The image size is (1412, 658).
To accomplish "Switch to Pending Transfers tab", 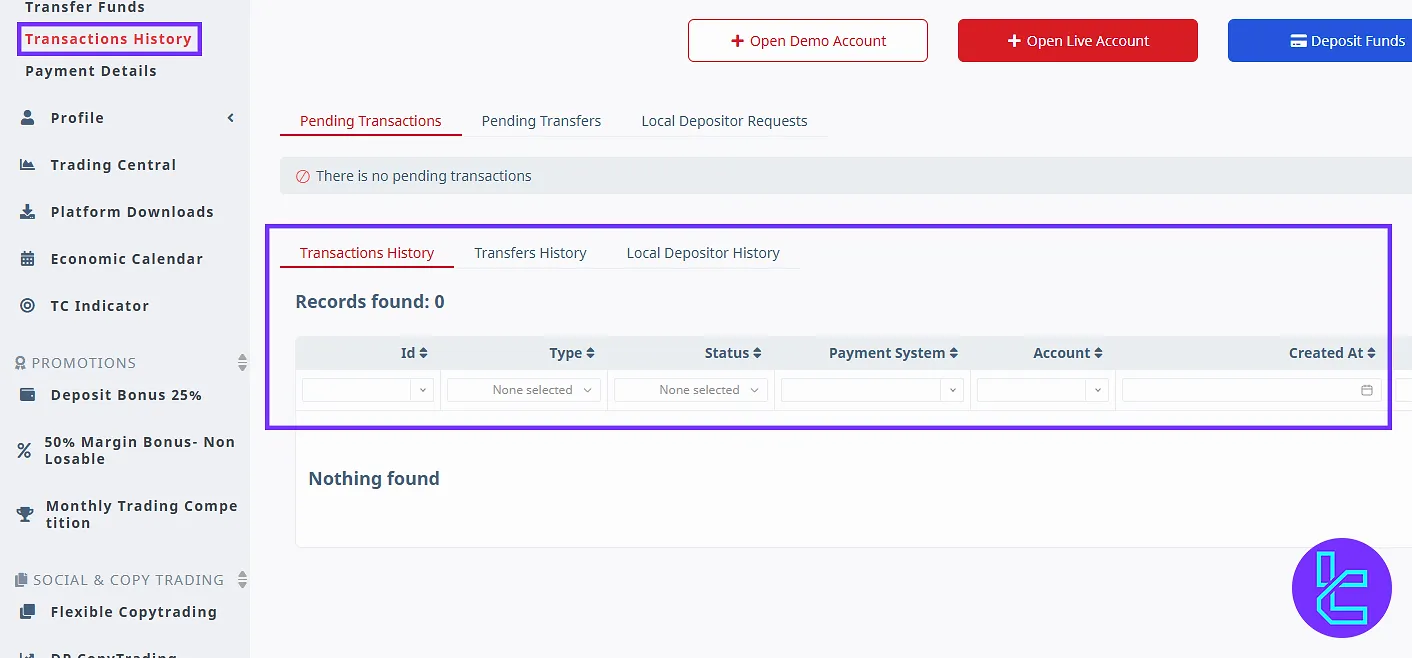I will click(541, 121).
